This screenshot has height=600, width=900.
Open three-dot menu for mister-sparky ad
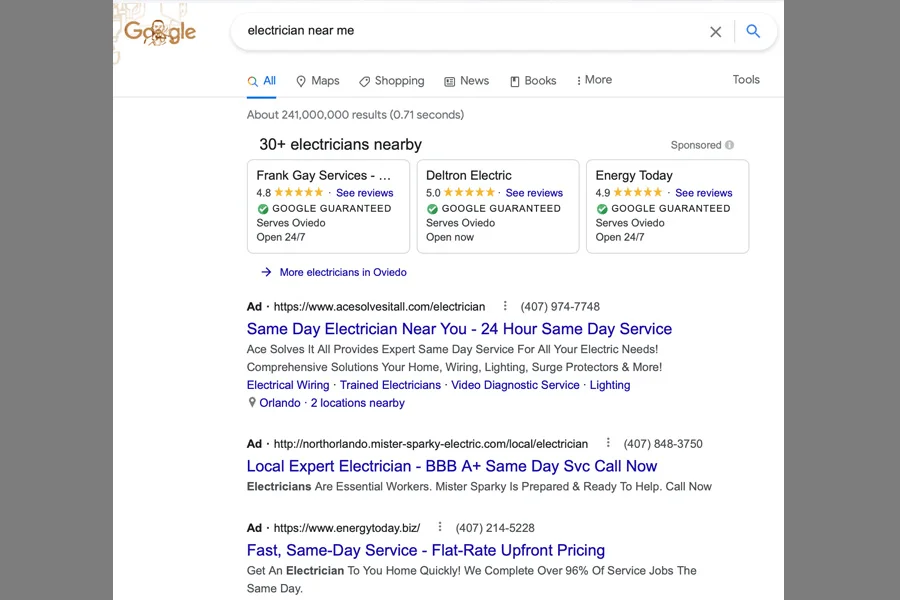point(608,443)
